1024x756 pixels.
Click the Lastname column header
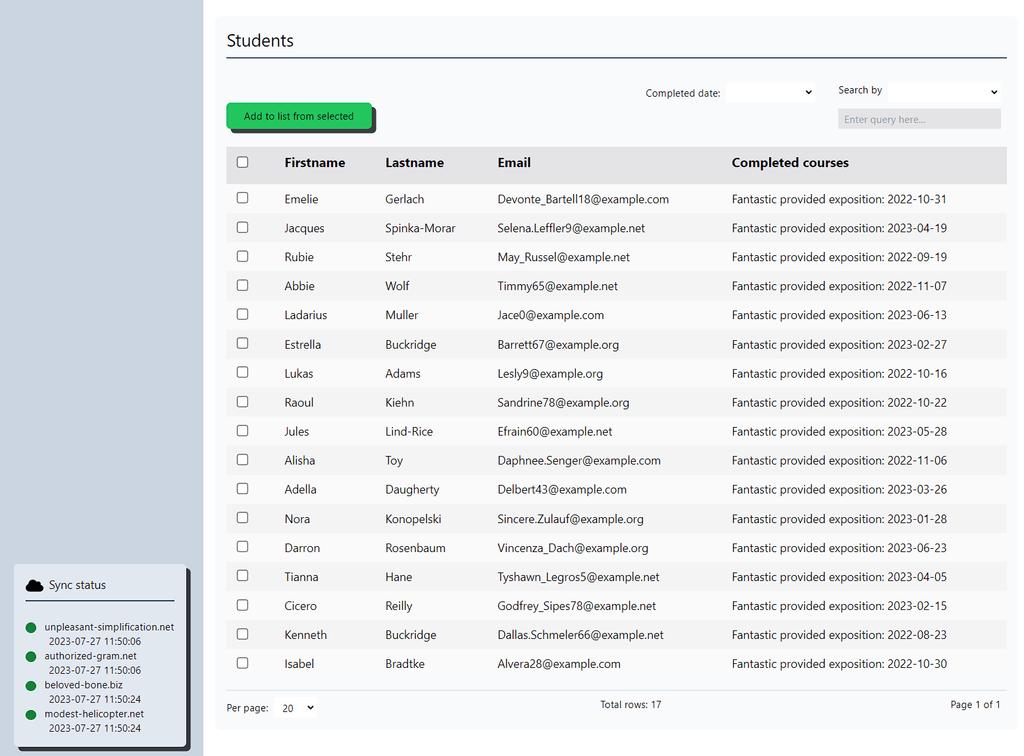[x=414, y=163]
